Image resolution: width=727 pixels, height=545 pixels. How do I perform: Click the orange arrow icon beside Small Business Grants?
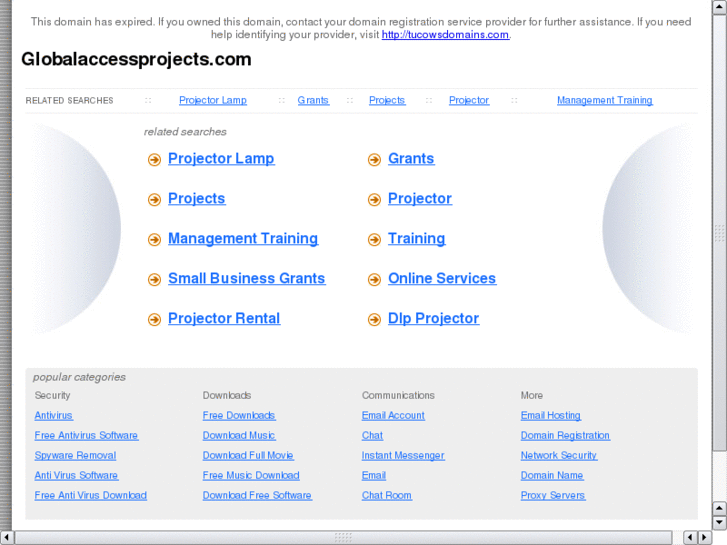[x=154, y=280]
